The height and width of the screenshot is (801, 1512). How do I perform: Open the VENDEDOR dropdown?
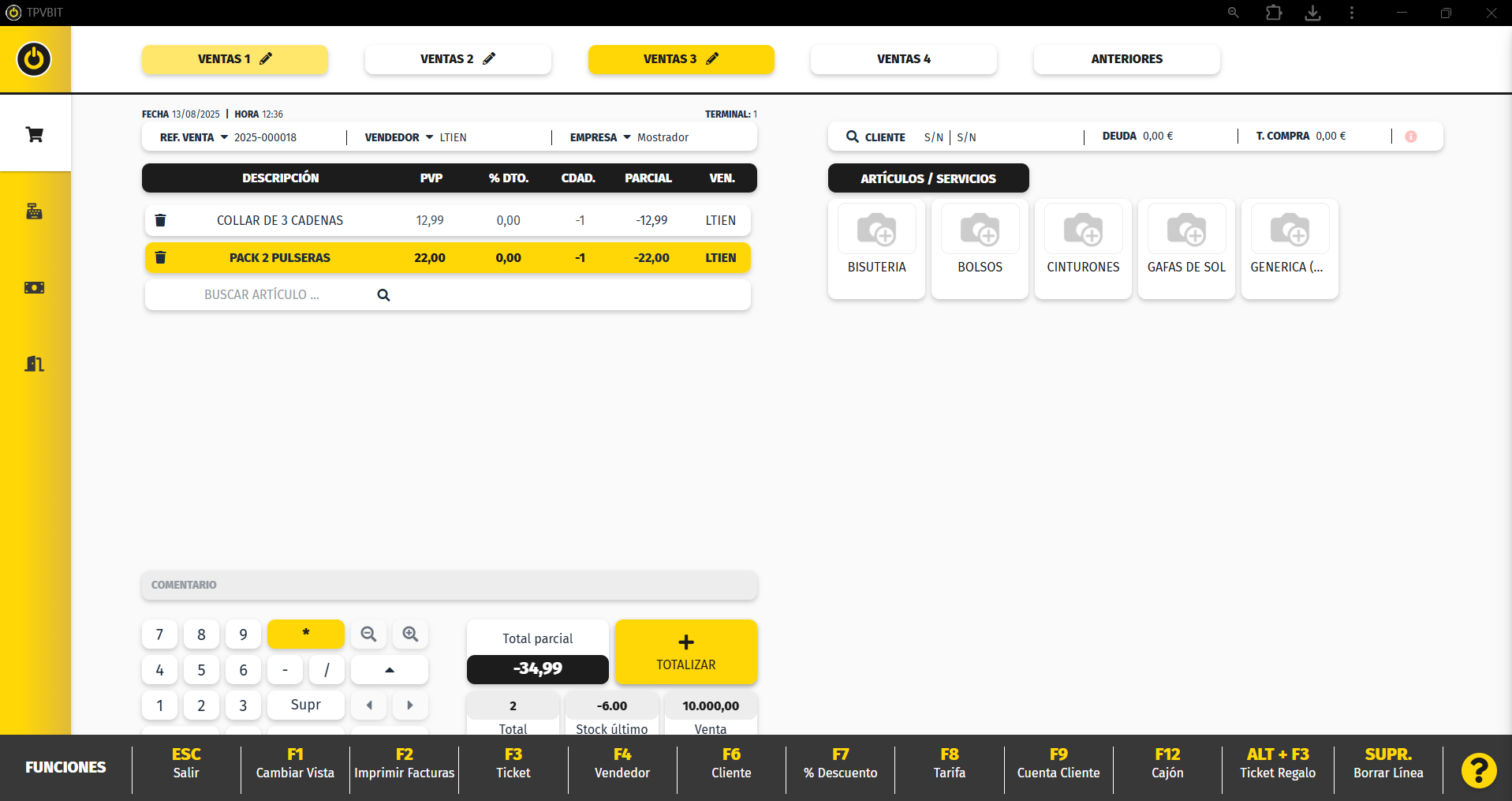click(429, 137)
